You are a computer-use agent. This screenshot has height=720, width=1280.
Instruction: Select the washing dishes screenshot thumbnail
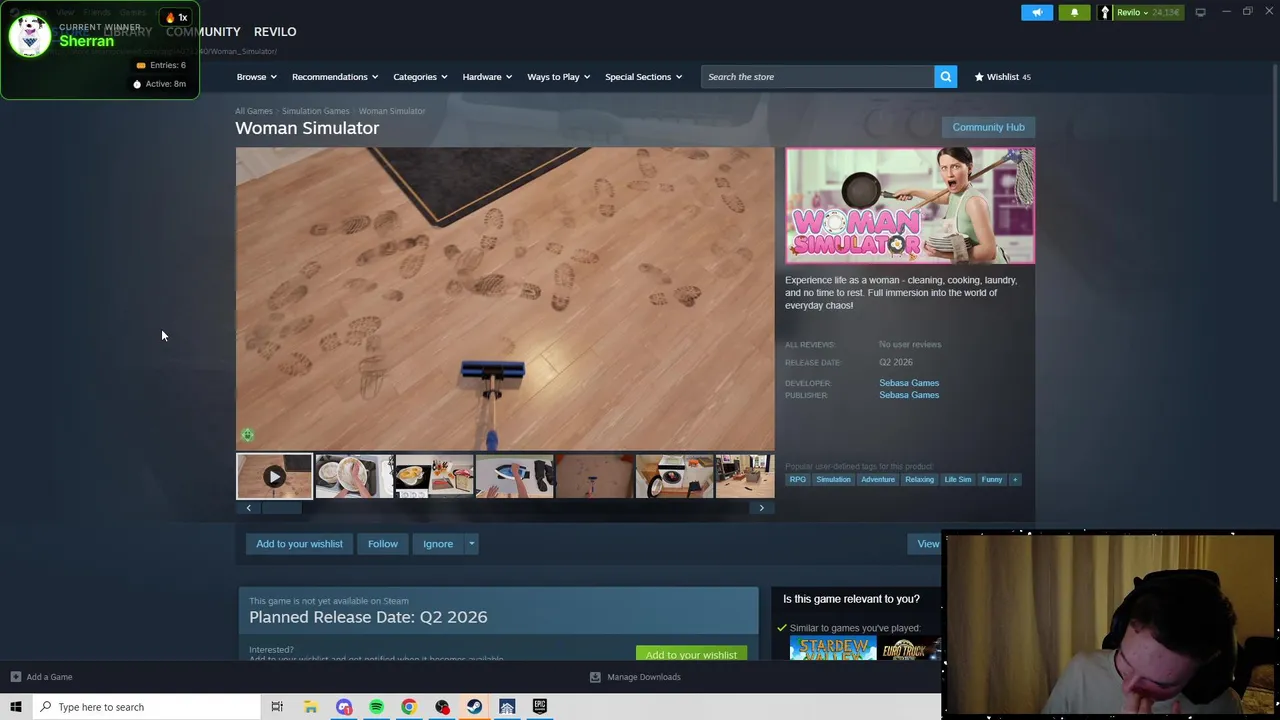[354, 476]
